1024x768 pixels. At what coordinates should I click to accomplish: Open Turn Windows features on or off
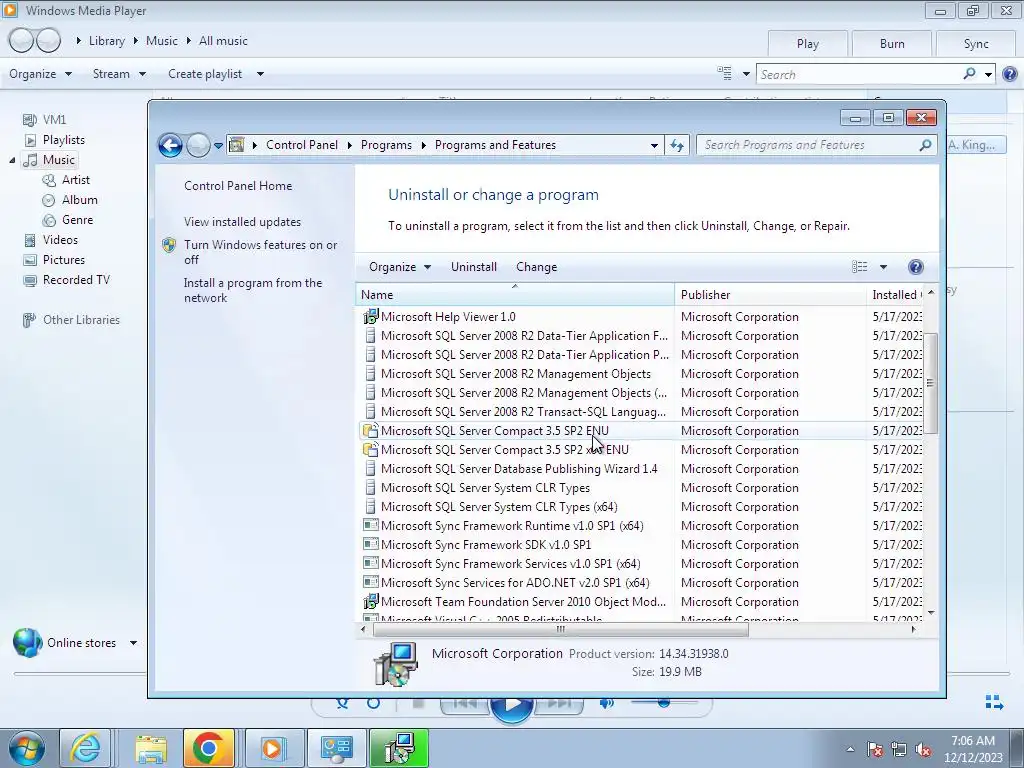[260, 252]
